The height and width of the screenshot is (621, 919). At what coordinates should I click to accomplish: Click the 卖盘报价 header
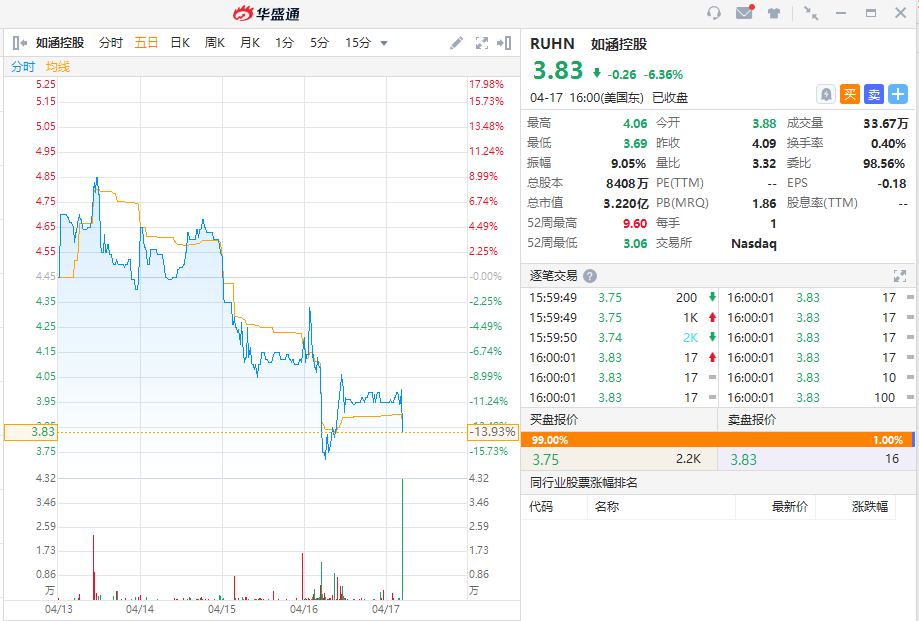coord(751,419)
